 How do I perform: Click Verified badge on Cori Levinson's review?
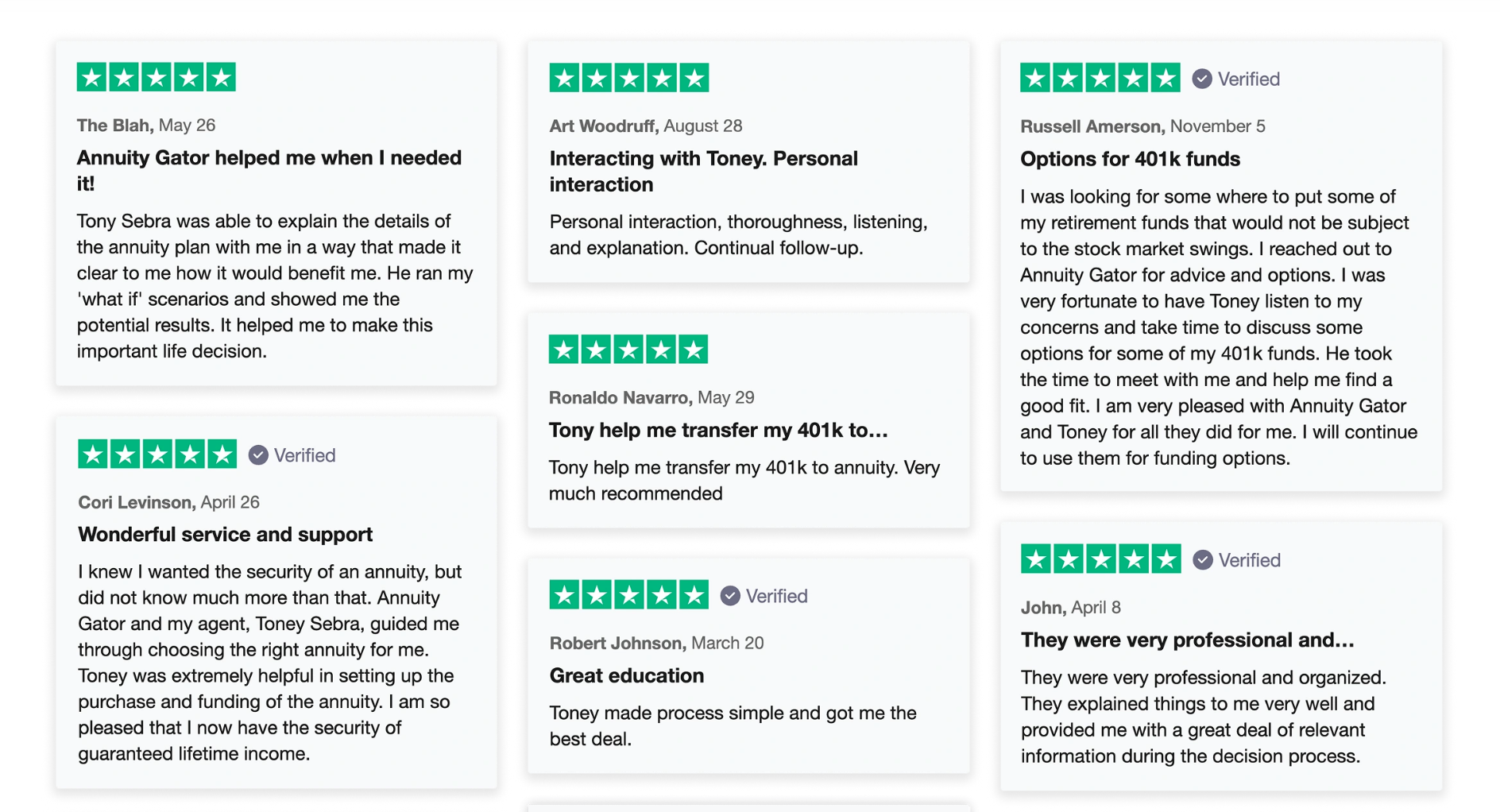click(292, 455)
